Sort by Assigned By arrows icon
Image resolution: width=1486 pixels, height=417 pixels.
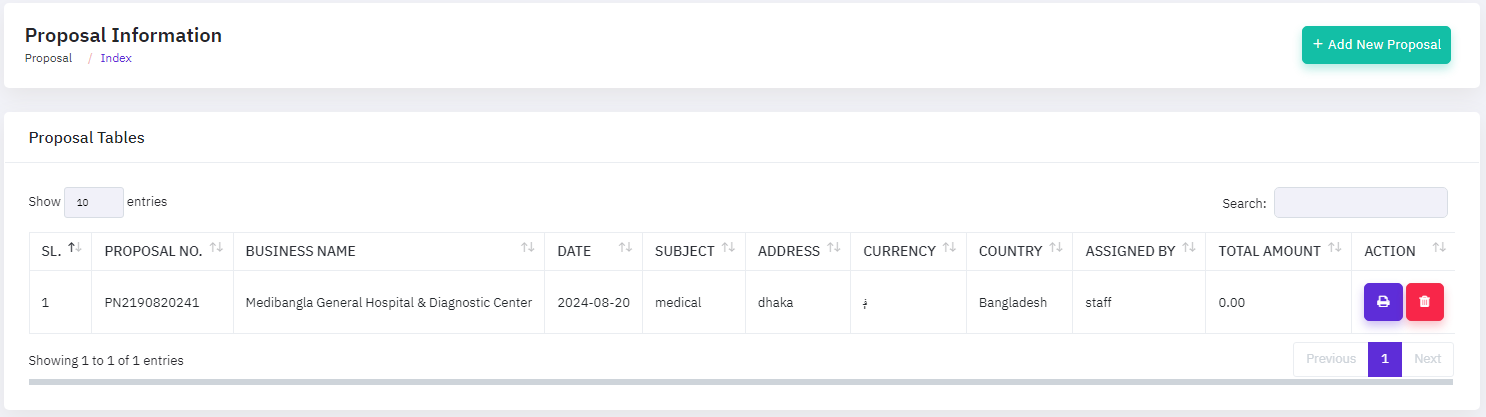[1188, 248]
